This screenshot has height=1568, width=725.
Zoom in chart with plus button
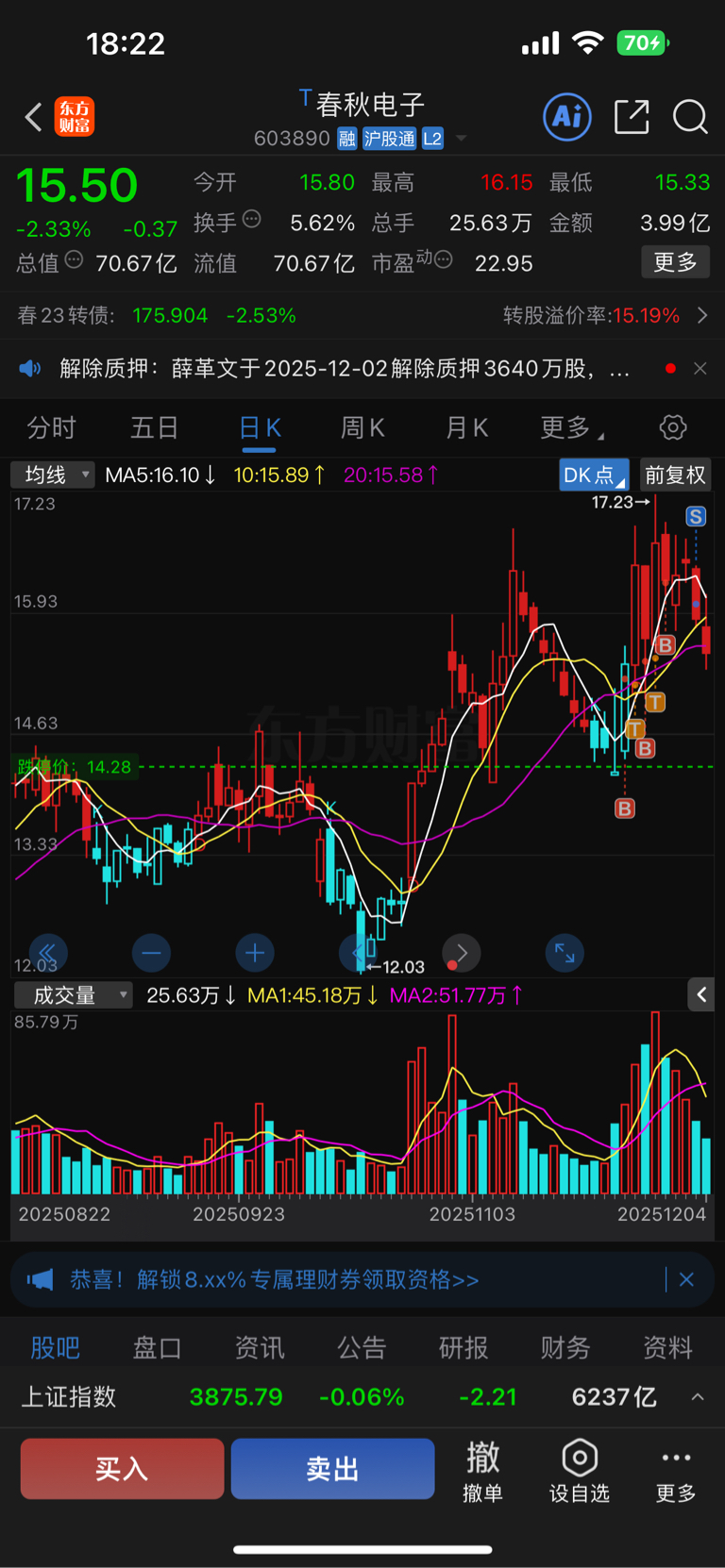click(x=255, y=953)
